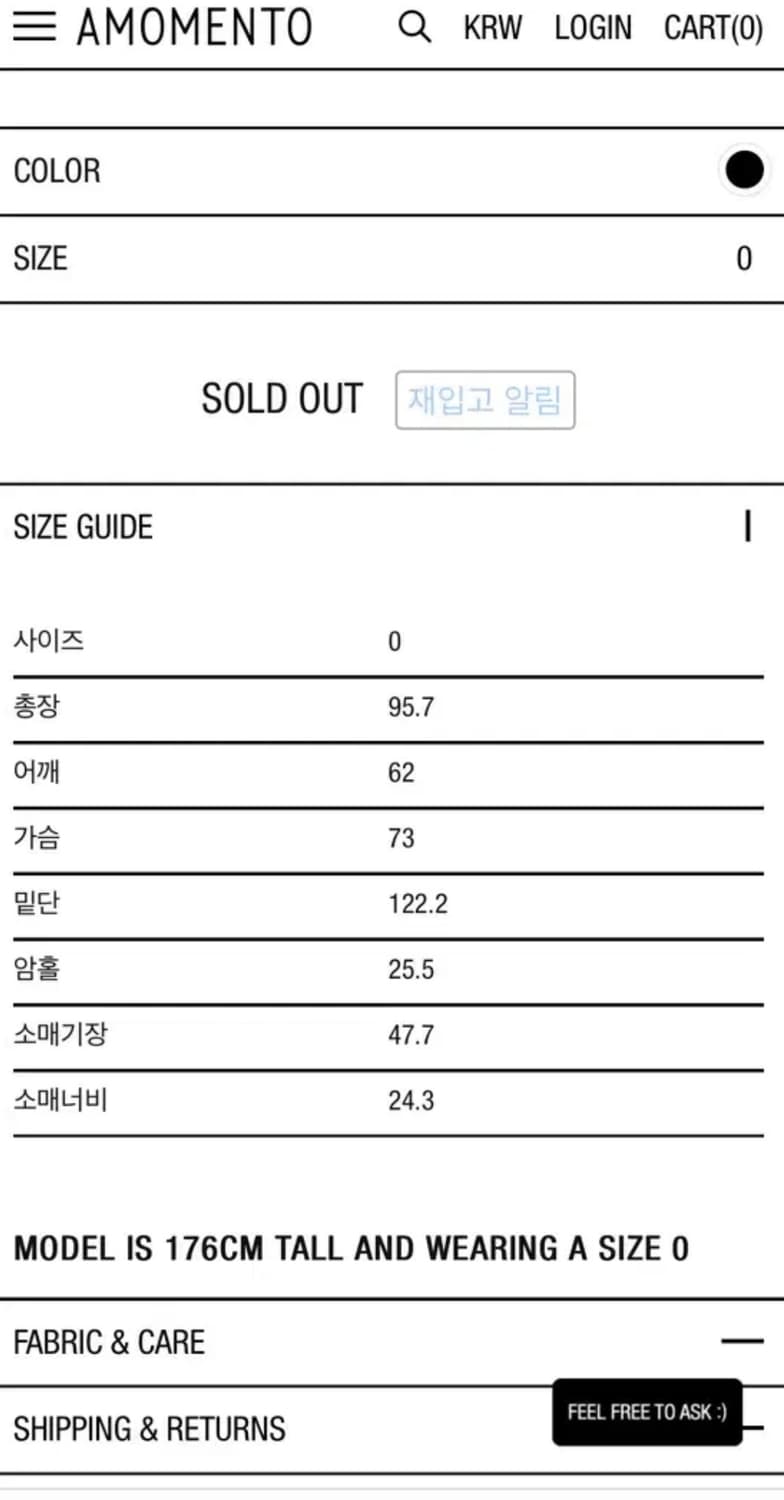Select the COLOR row header
Viewport: 784px width, 1500px height.
tap(57, 170)
